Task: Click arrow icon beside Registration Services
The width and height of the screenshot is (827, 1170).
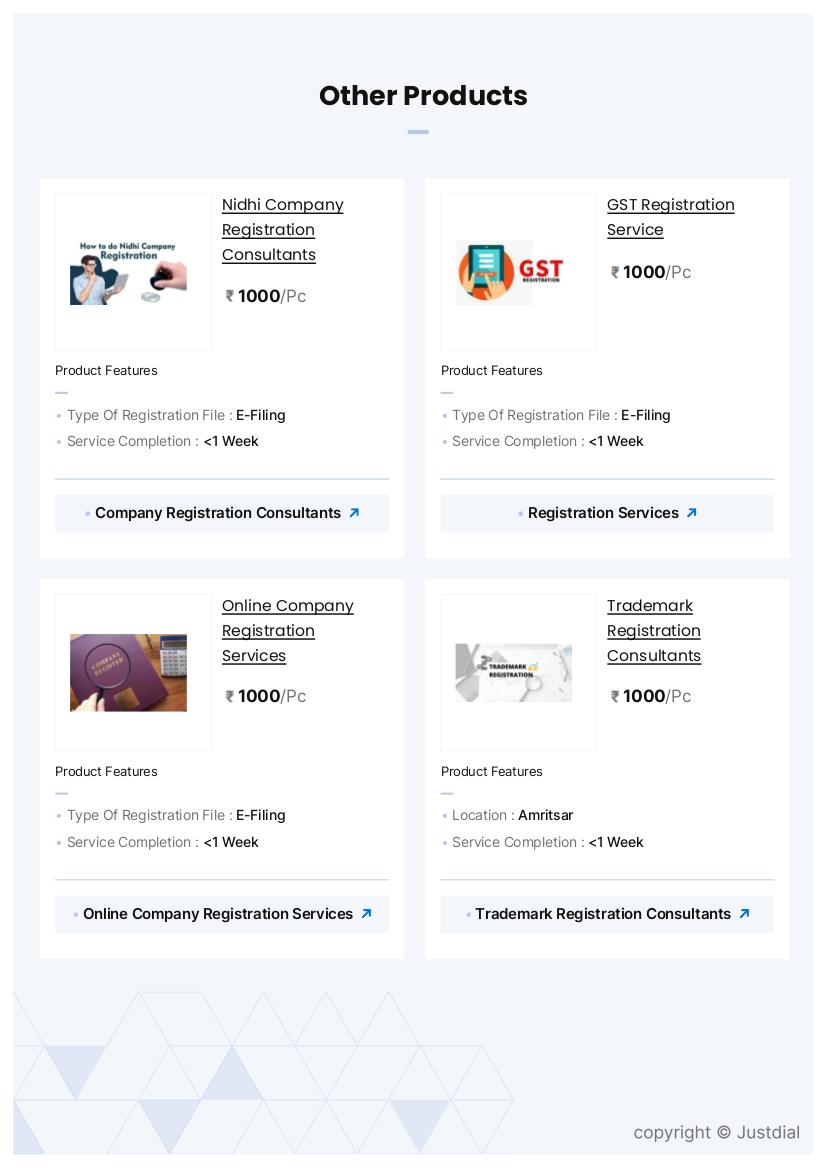Action: [x=692, y=513]
